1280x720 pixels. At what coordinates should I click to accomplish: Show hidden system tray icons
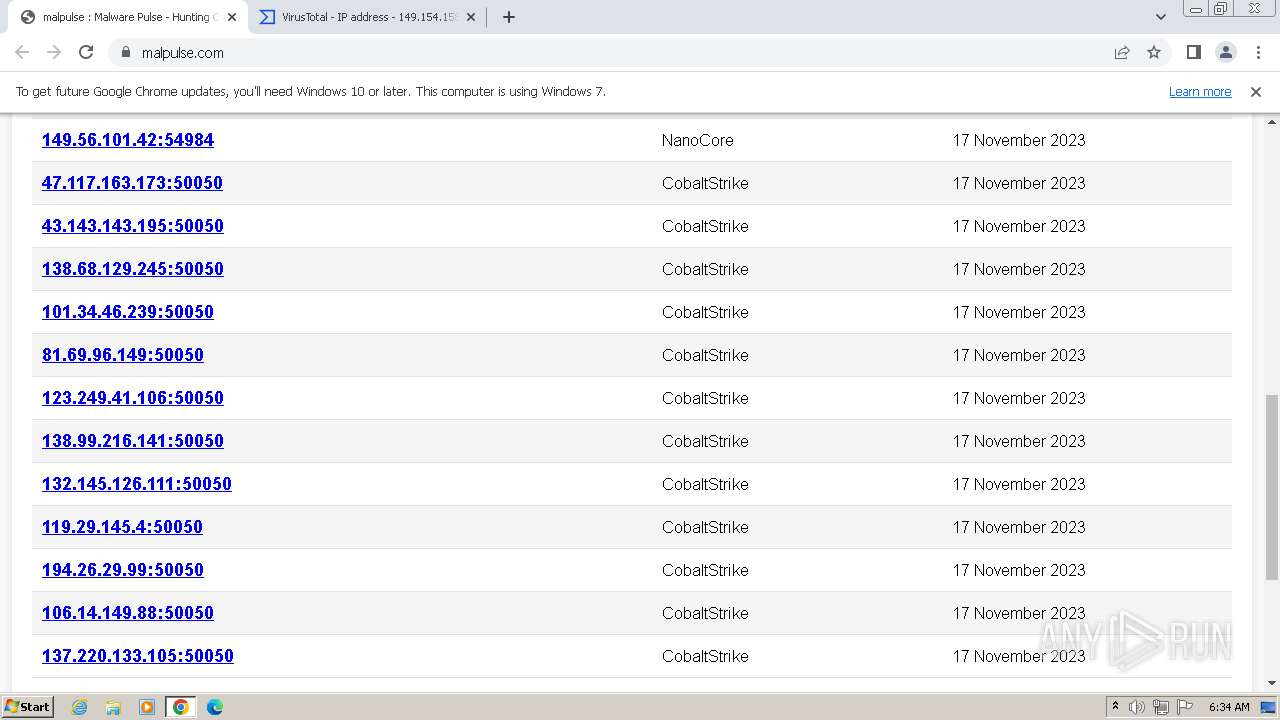click(x=1115, y=707)
